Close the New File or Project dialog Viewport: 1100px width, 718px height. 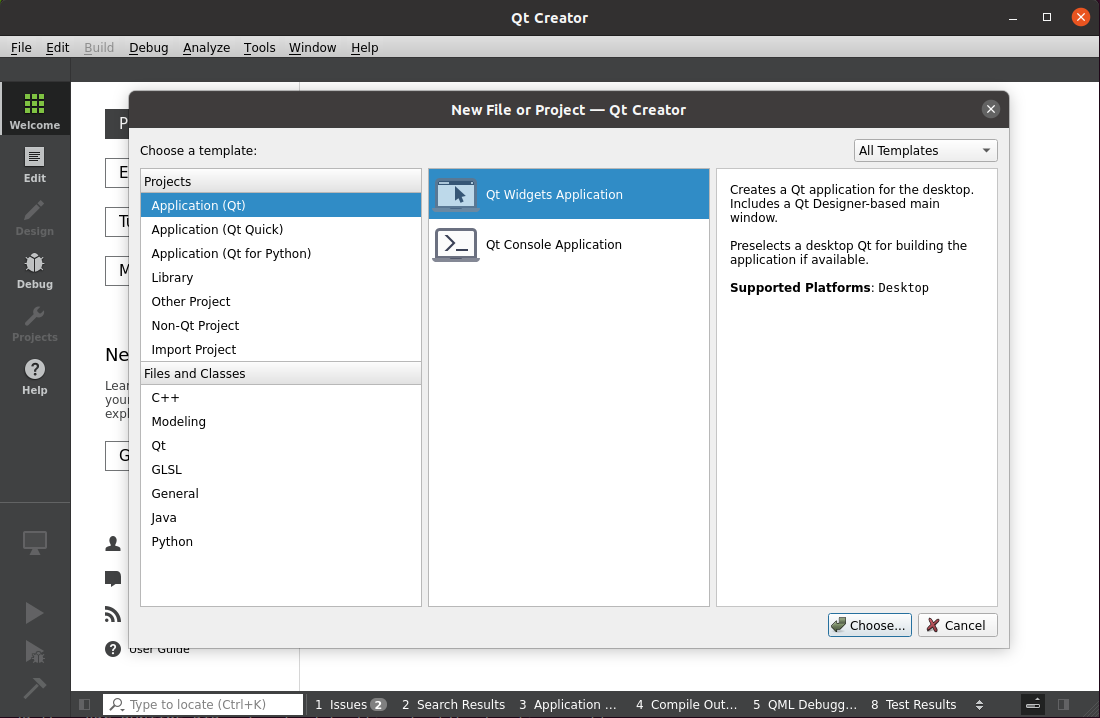pos(991,109)
